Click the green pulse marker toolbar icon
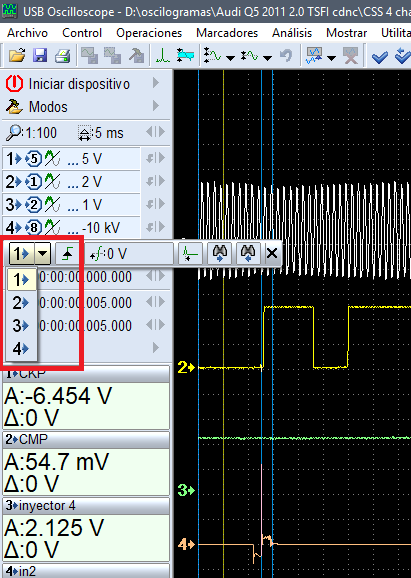Screen dimensions: 411x578 [x=163, y=56]
